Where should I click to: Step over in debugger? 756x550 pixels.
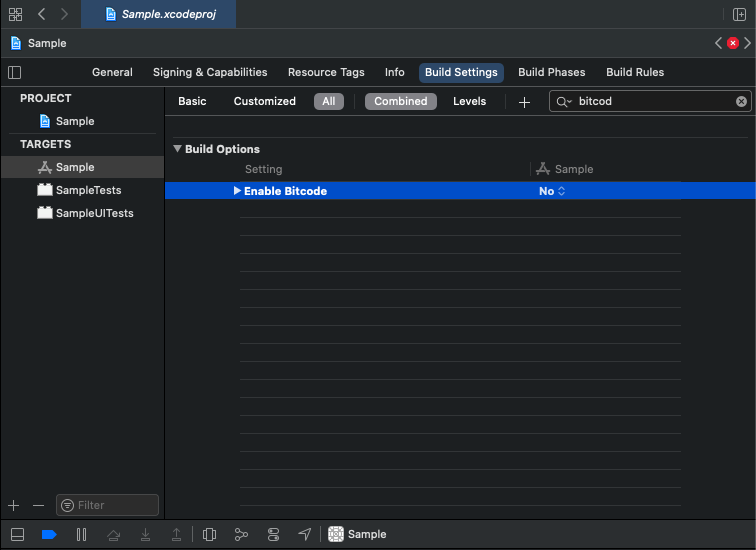click(x=114, y=535)
